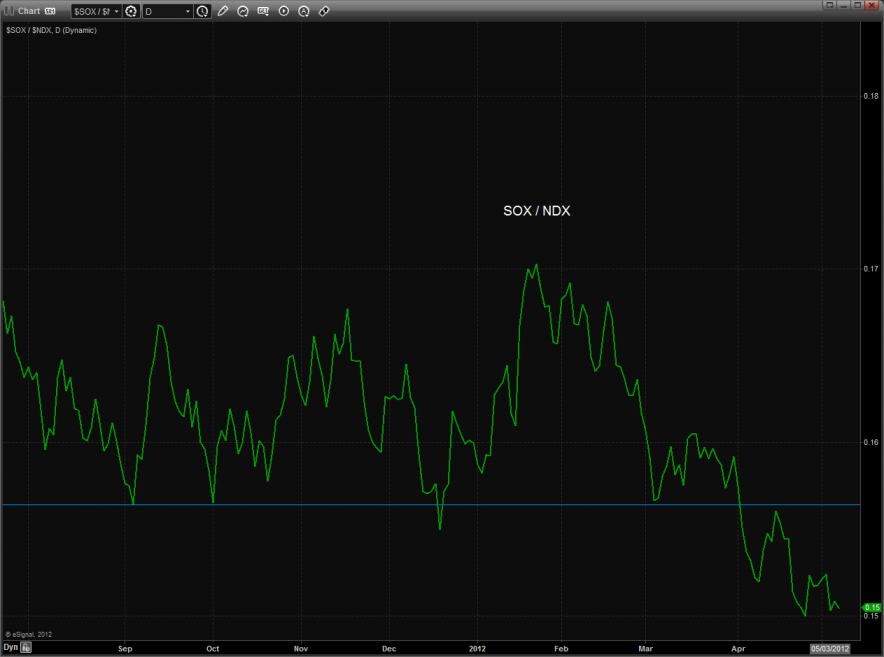884x657 pixels.
Task: Open the $SOX symbol dropdown
Action: pos(95,11)
